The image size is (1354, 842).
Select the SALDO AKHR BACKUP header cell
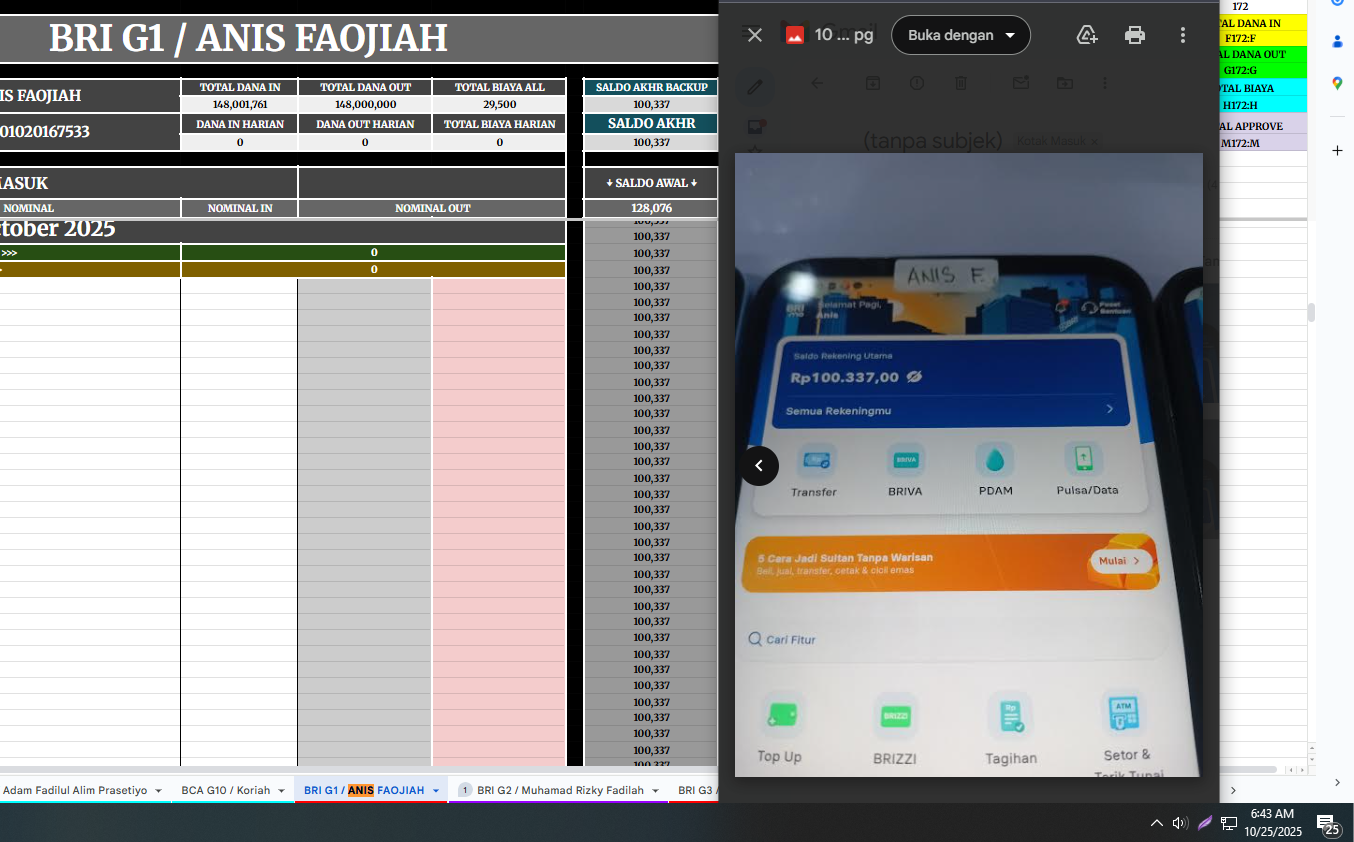(x=651, y=87)
